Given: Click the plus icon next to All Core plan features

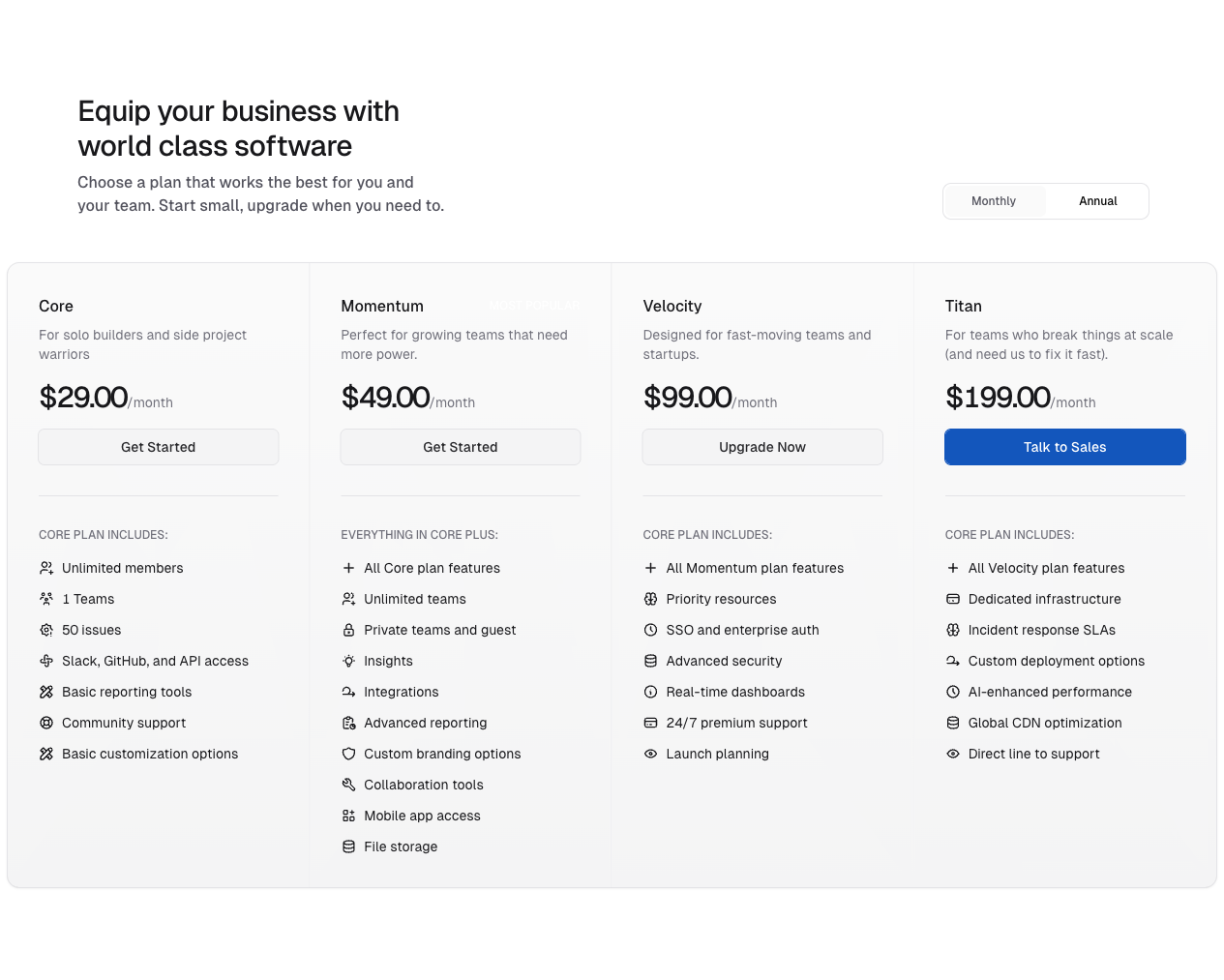Looking at the screenshot, I should pyautogui.click(x=348, y=568).
